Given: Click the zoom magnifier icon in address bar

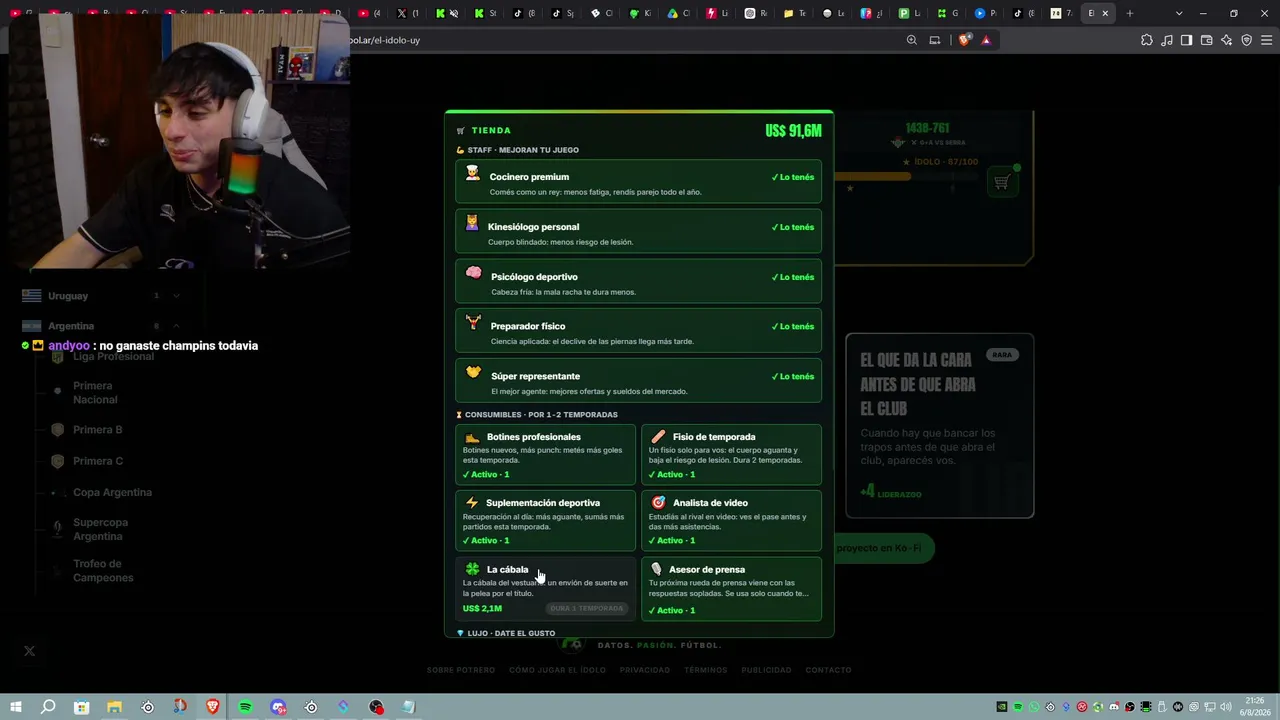Looking at the screenshot, I should [x=911, y=40].
